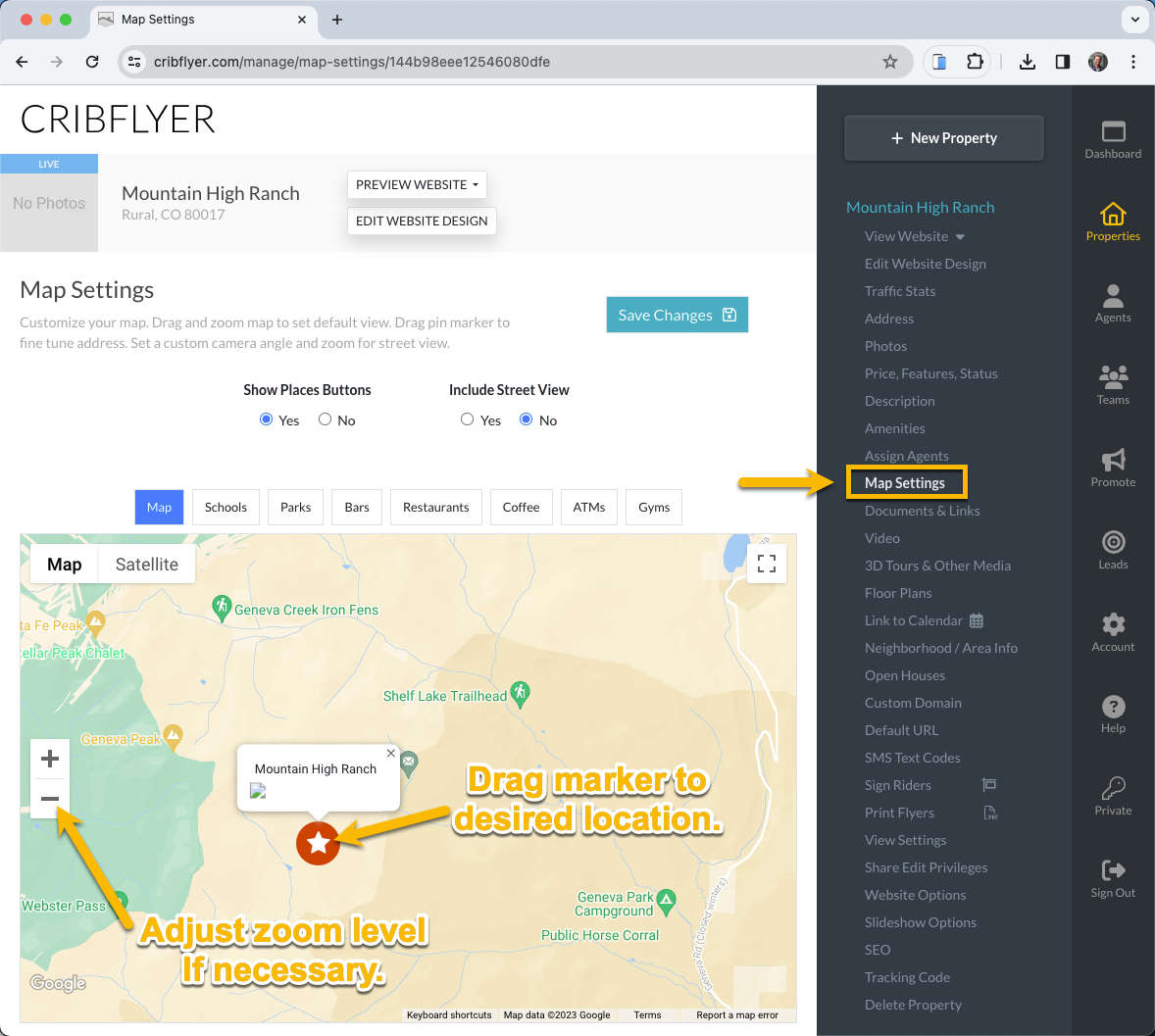This screenshot has height=1036, width=1155.
Task: Open the Help question mark icon
Action: [1112, 706]
